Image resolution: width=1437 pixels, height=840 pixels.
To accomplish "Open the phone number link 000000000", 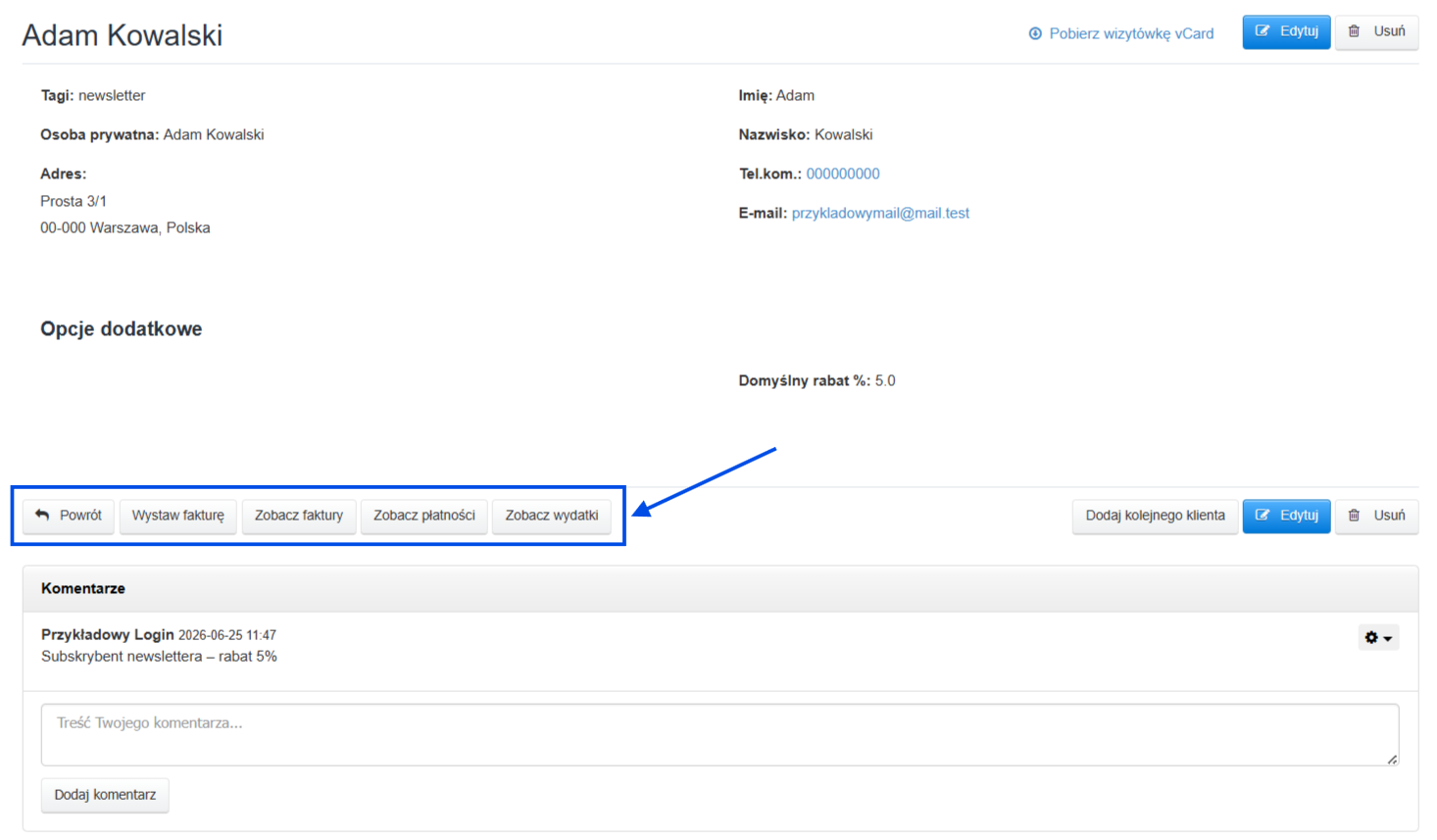I will click(x=843, y=173).
